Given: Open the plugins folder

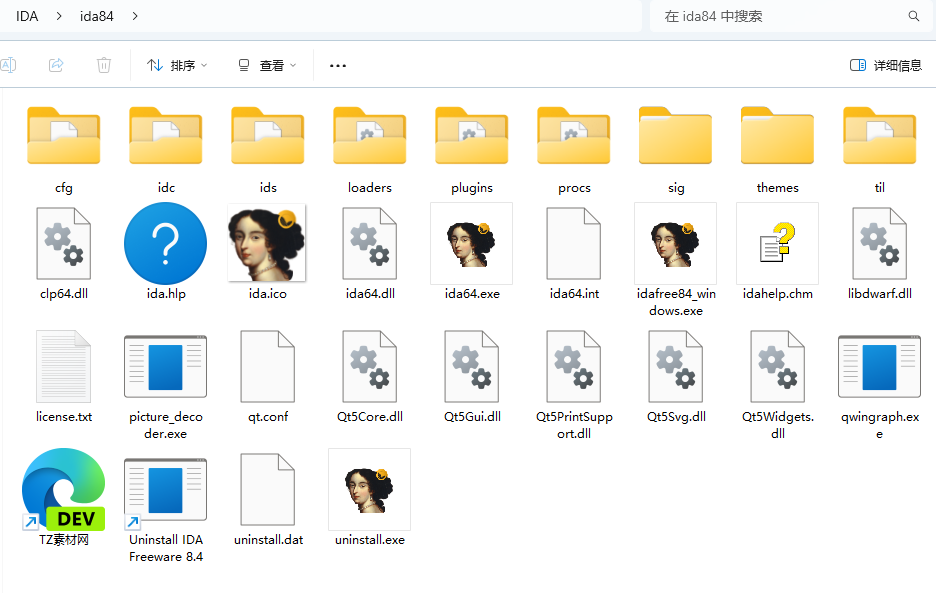Looking at the screenshot, I should click(472, 136).
